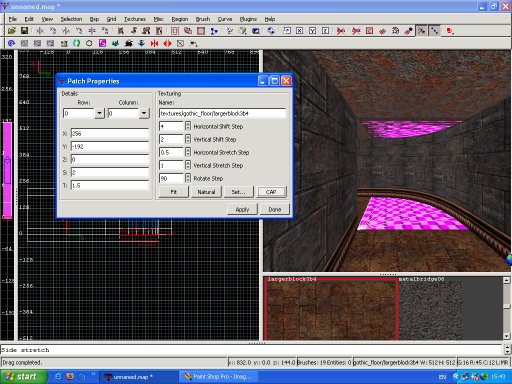This screenshot has height=384, width=512.
Task: Toggle the Scale Z lock button
Action: point(326,31)
